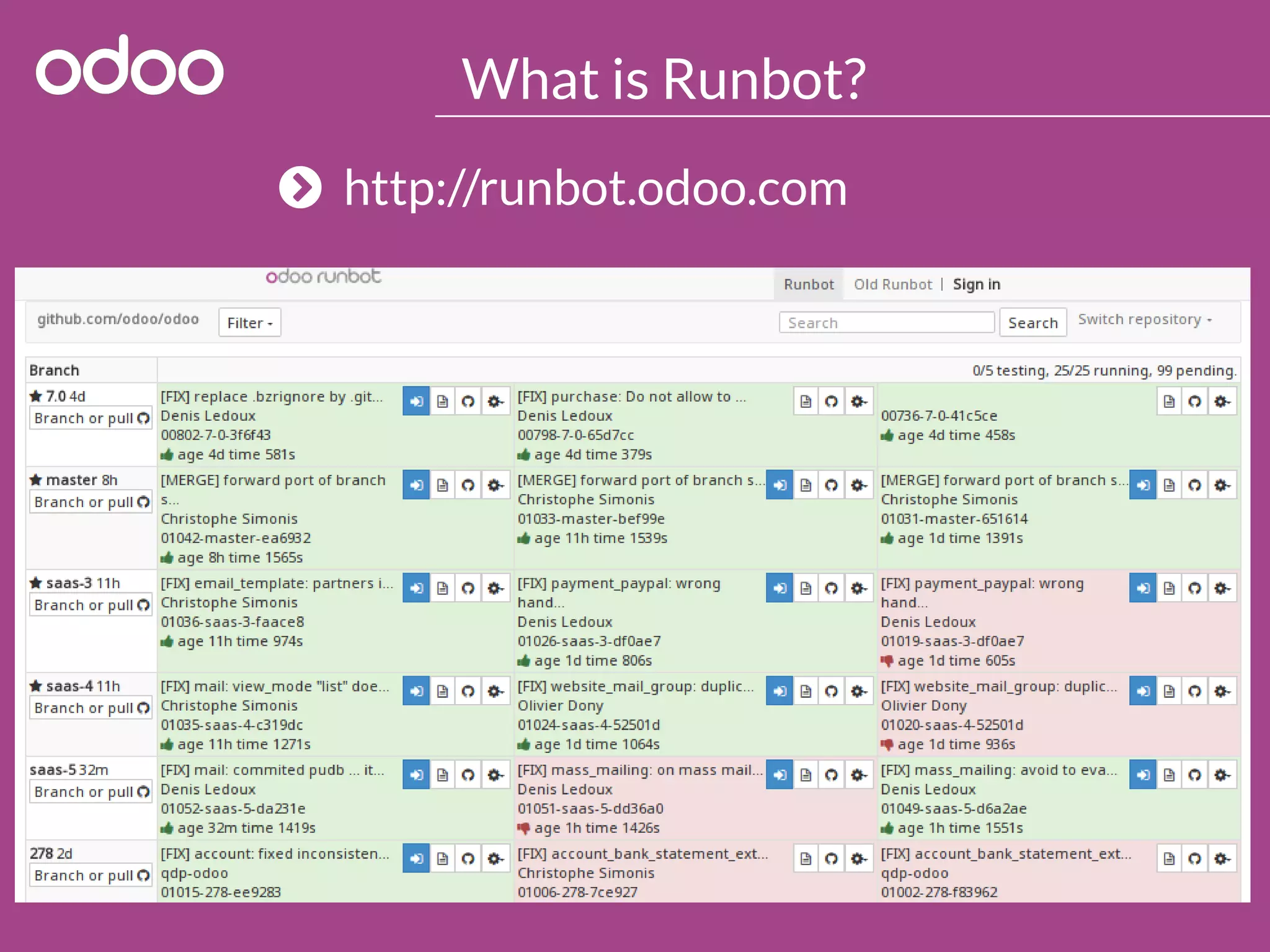Image resolution: width=1270 pixels, height=952 pixels.
Task: Open gear menu for build 00798-7-0-65d7cc
Action: click(858, 401)
